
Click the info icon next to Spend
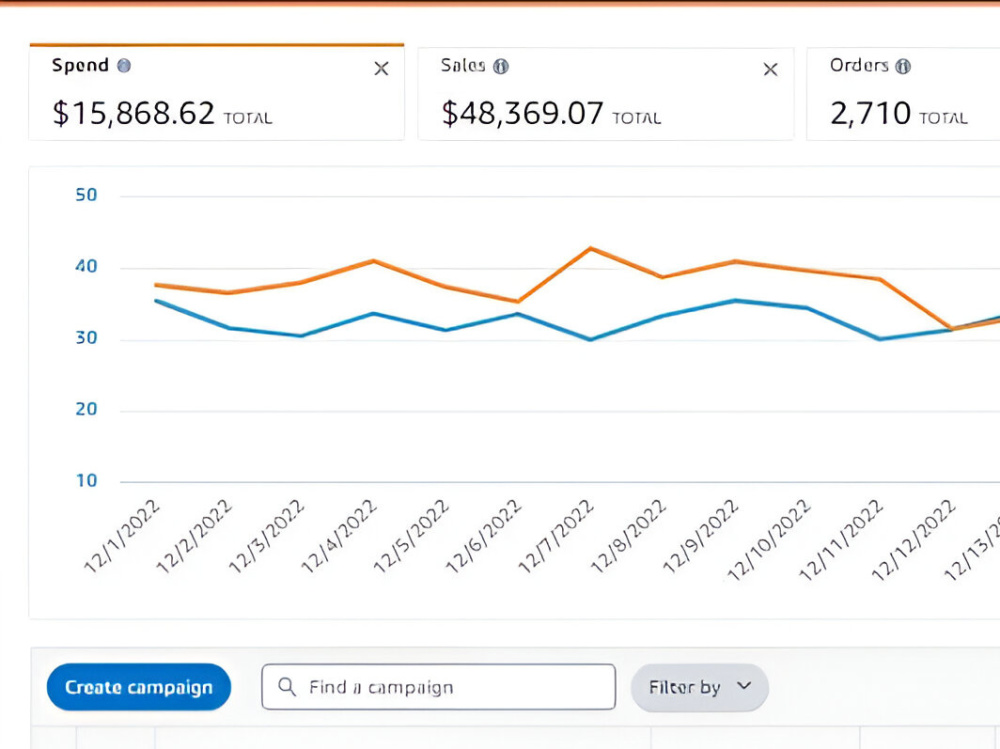124,65
